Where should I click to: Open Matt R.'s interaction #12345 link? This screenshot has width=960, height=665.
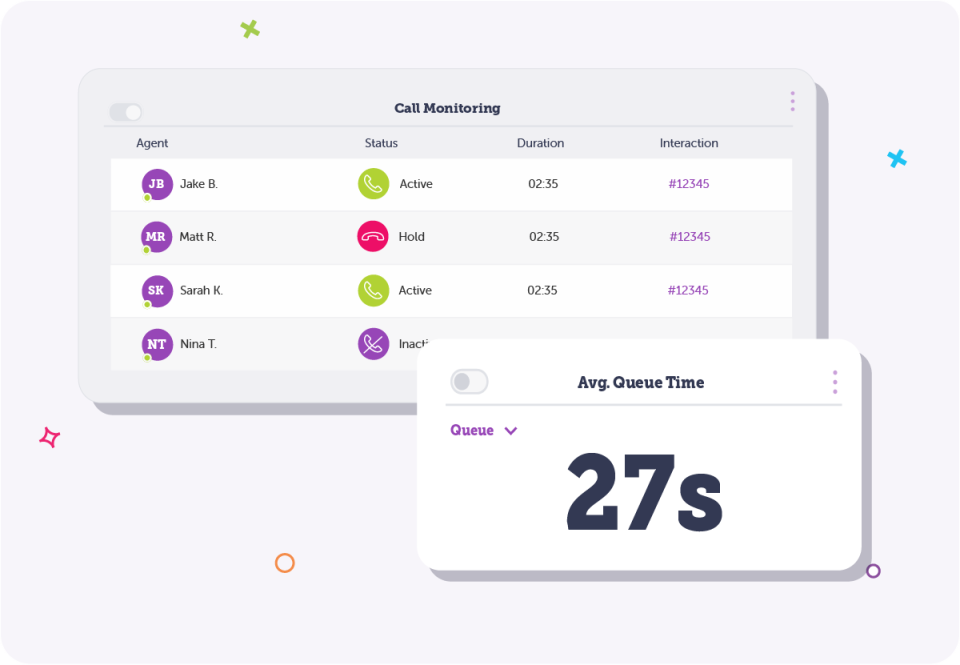[x=689, y=237]
